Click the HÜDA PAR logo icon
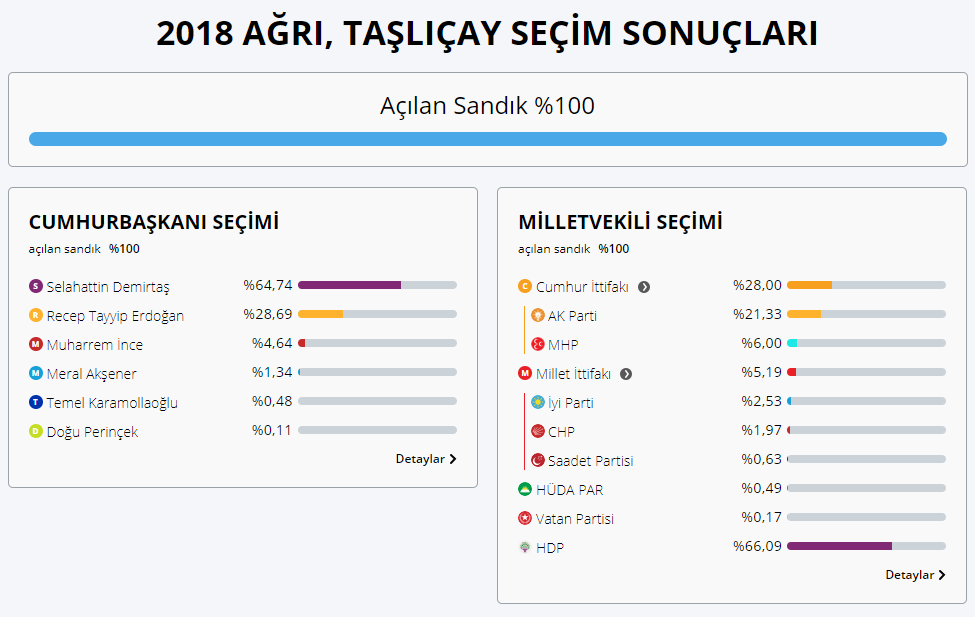 [x=525, y=490]
